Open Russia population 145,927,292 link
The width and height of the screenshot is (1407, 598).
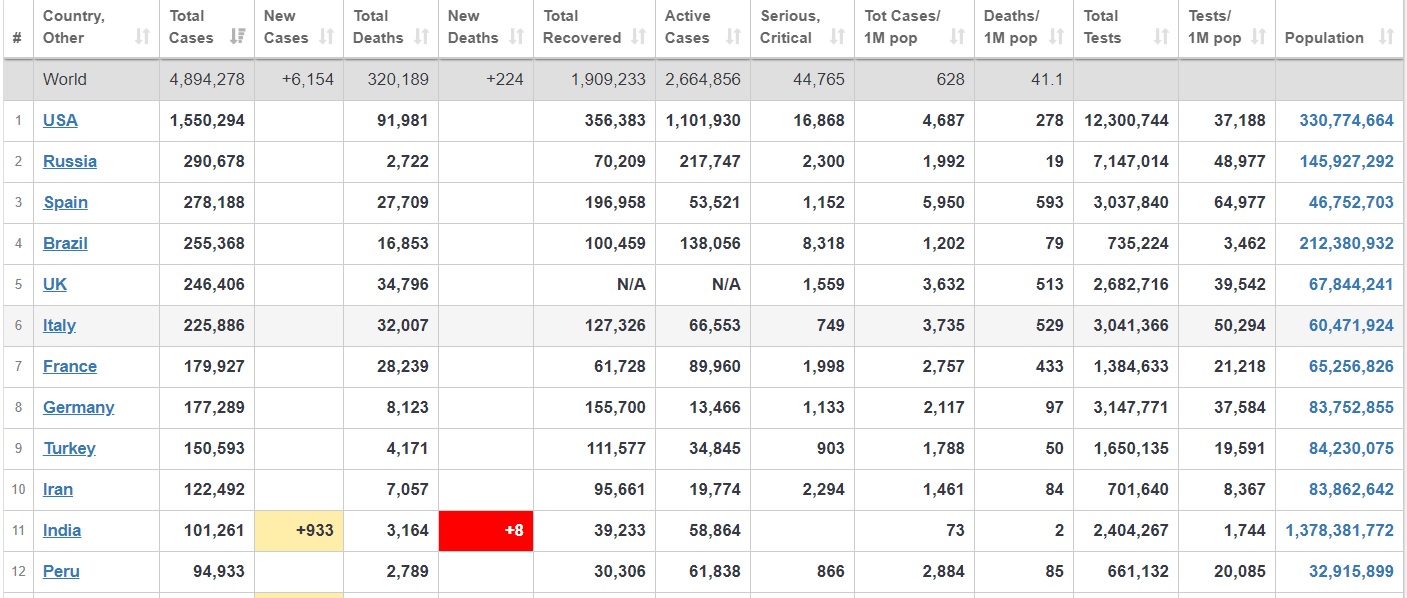tap(1346, 161)
